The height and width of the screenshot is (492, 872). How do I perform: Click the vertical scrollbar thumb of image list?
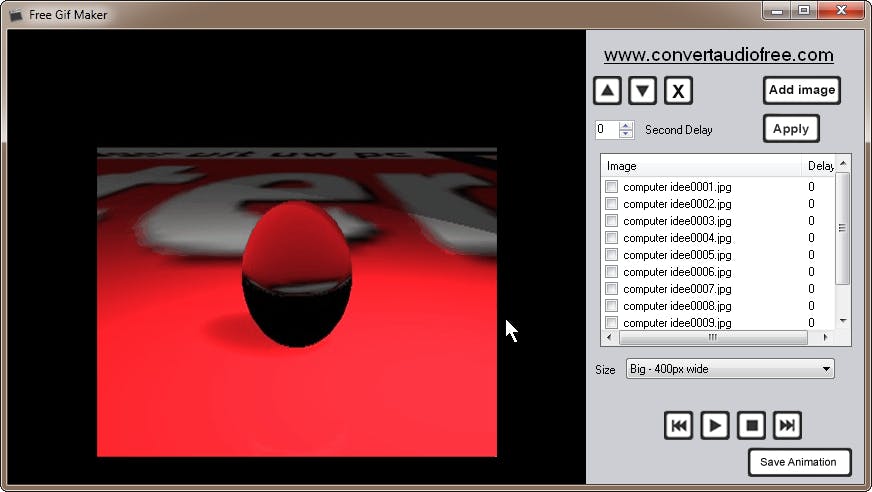coord(843,228)
